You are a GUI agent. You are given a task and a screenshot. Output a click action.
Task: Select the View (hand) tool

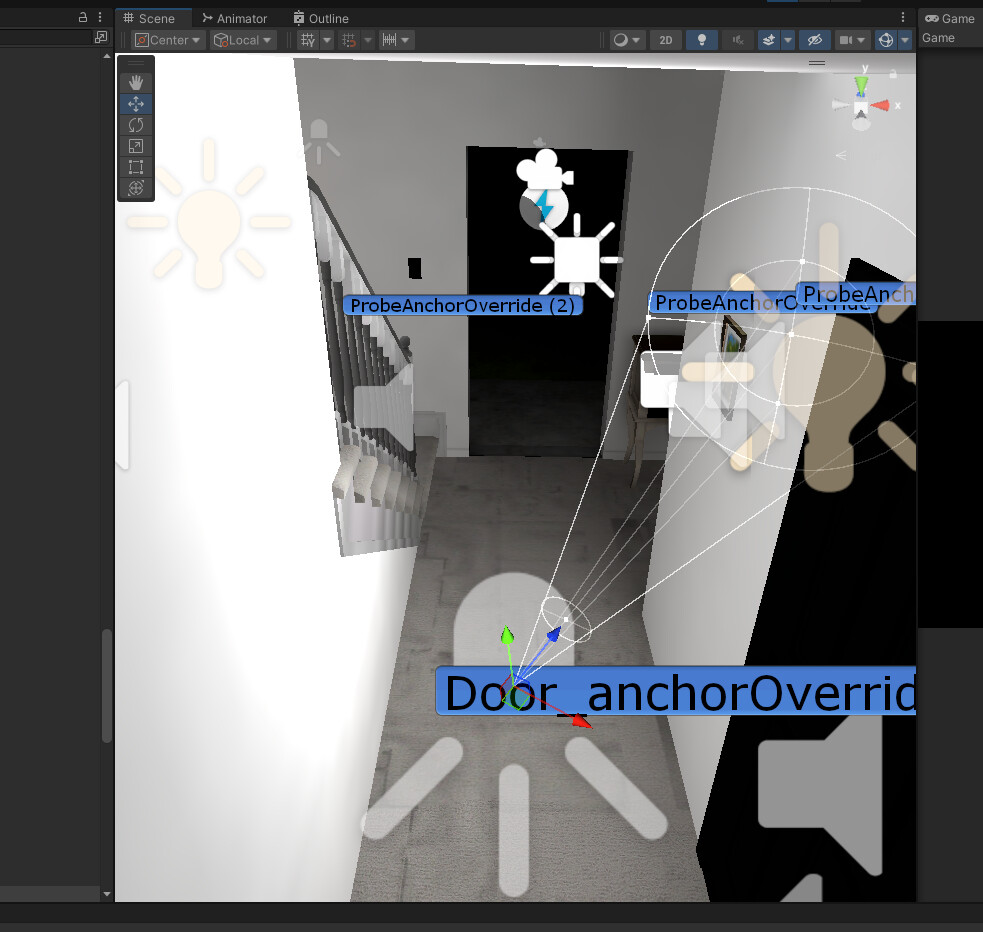pyautogui.click(x=136, y=82)
